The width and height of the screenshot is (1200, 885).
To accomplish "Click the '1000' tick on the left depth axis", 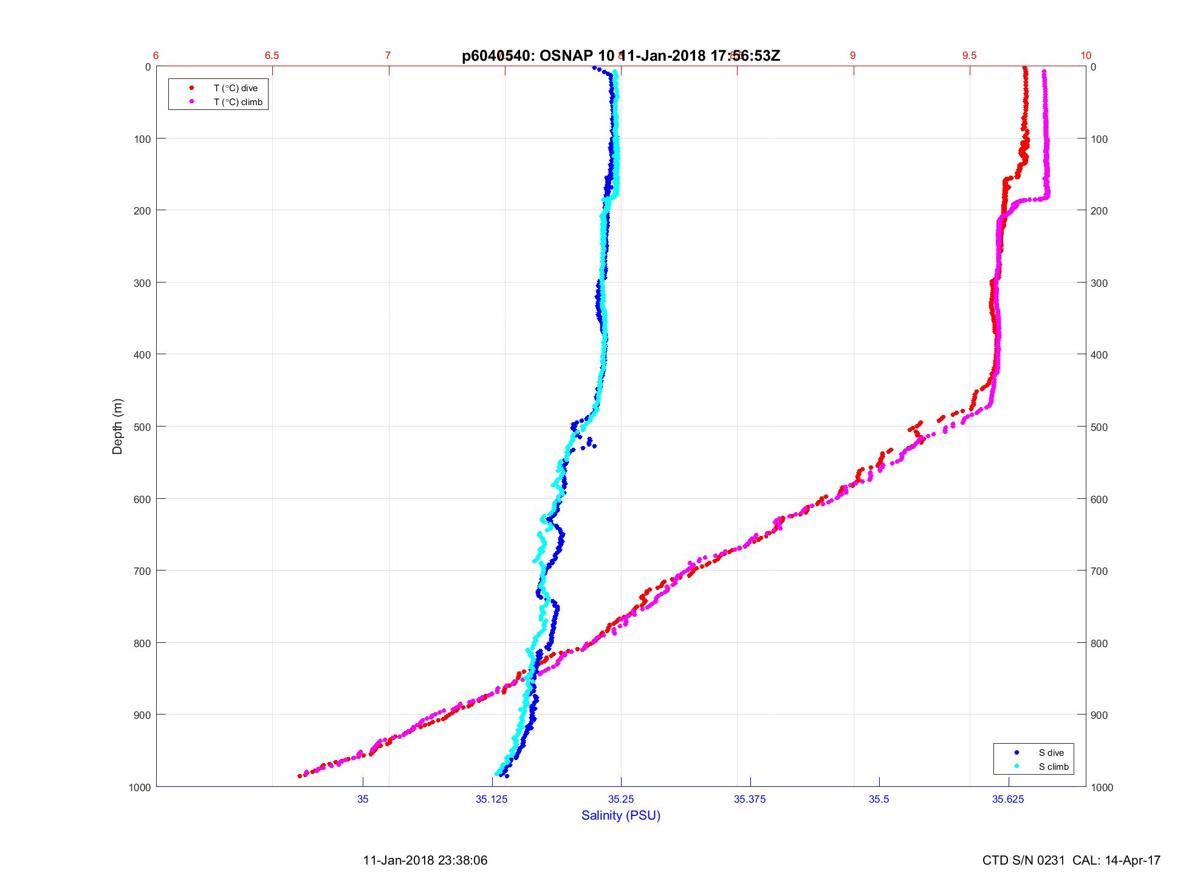I will (x=138, y=787).
